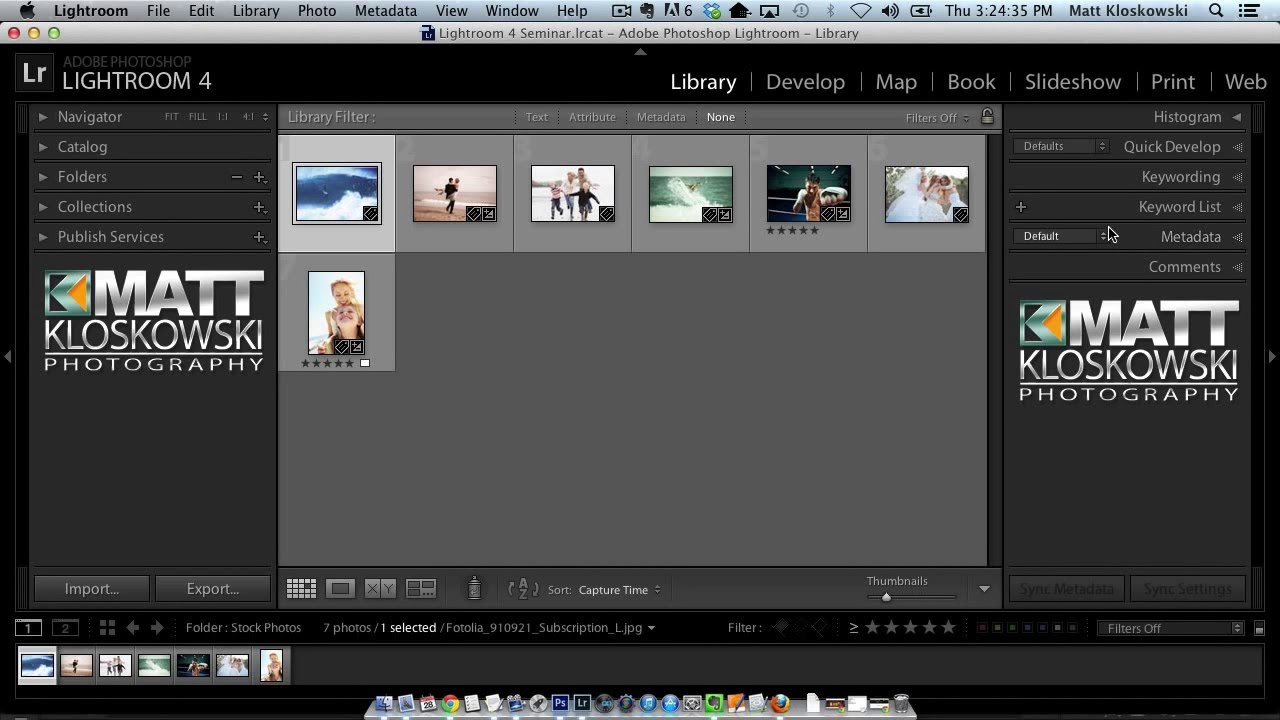Open the Filters Off dropdown in filmstrip bar

(1170, 628)
